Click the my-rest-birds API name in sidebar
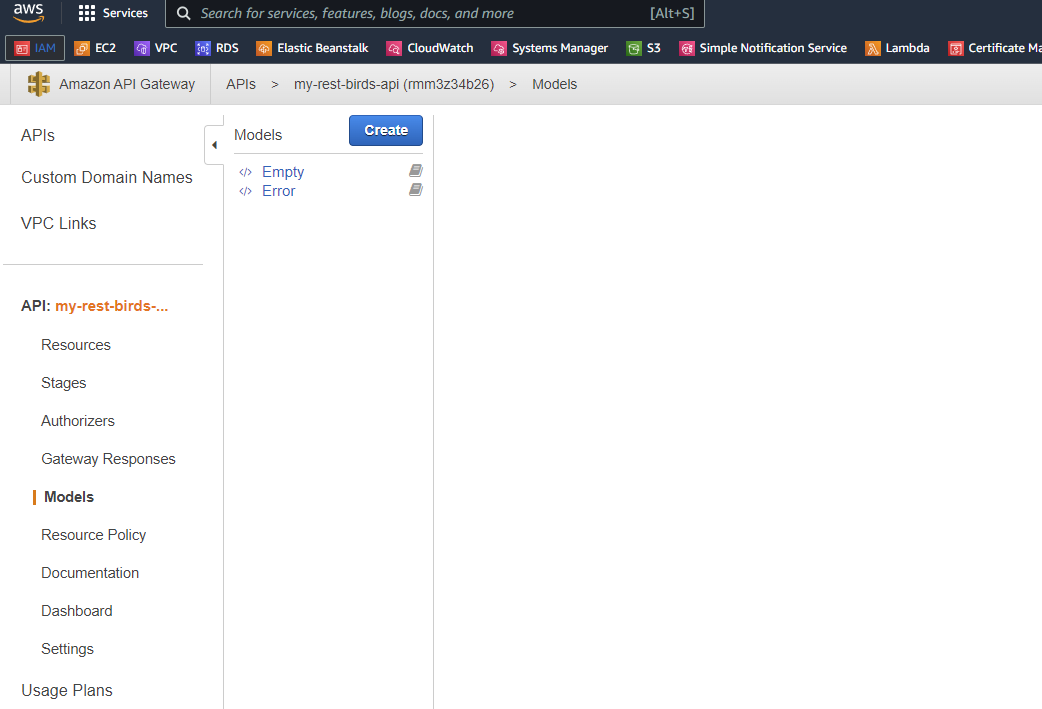Screen dimensions: 1042x709 point(112,306)
